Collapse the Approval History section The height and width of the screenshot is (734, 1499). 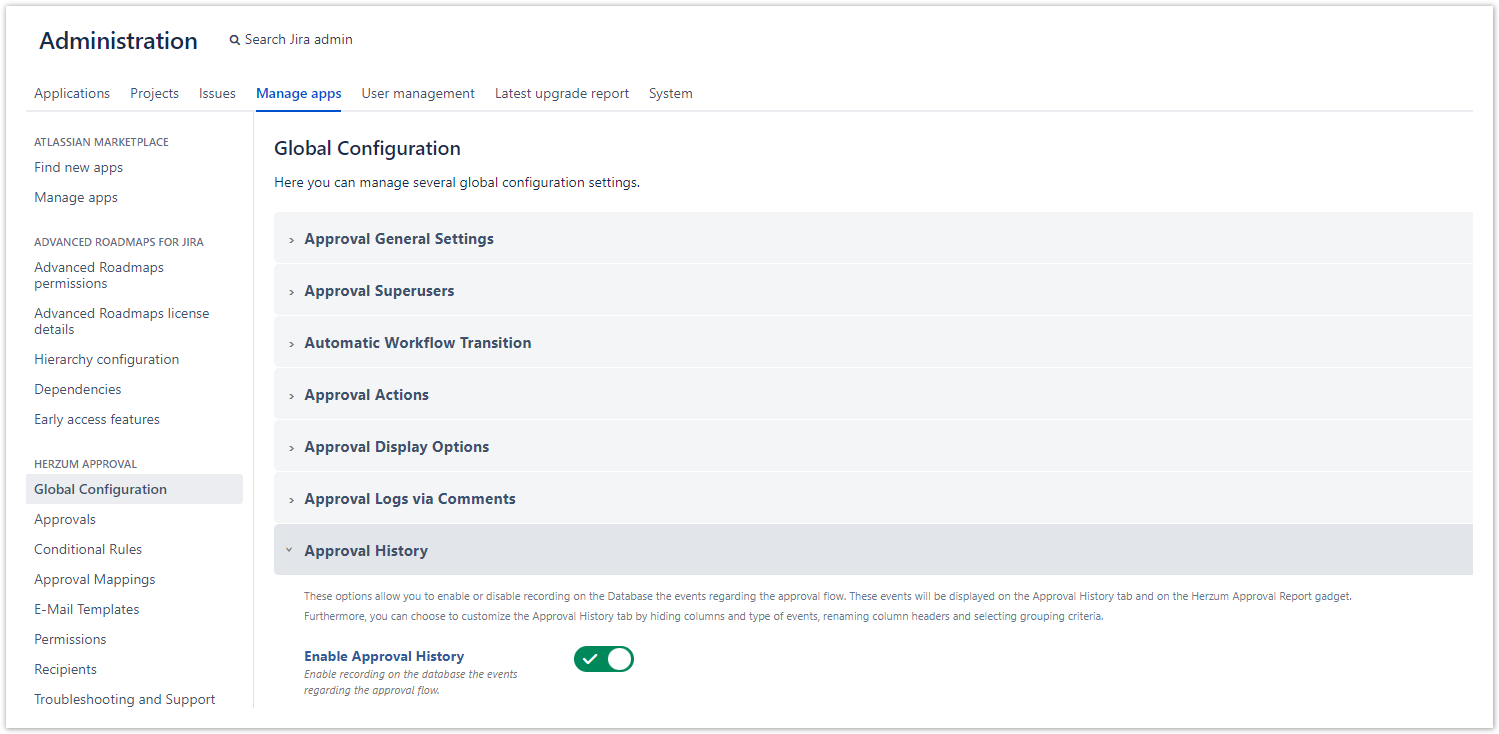click(365, 551)
